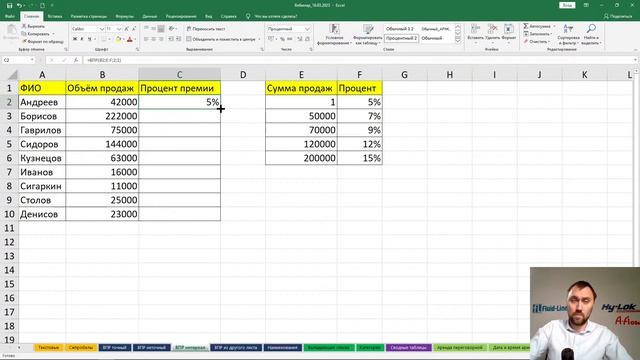Apply percent style format
The image size is (640, 360).
point(282,39)
